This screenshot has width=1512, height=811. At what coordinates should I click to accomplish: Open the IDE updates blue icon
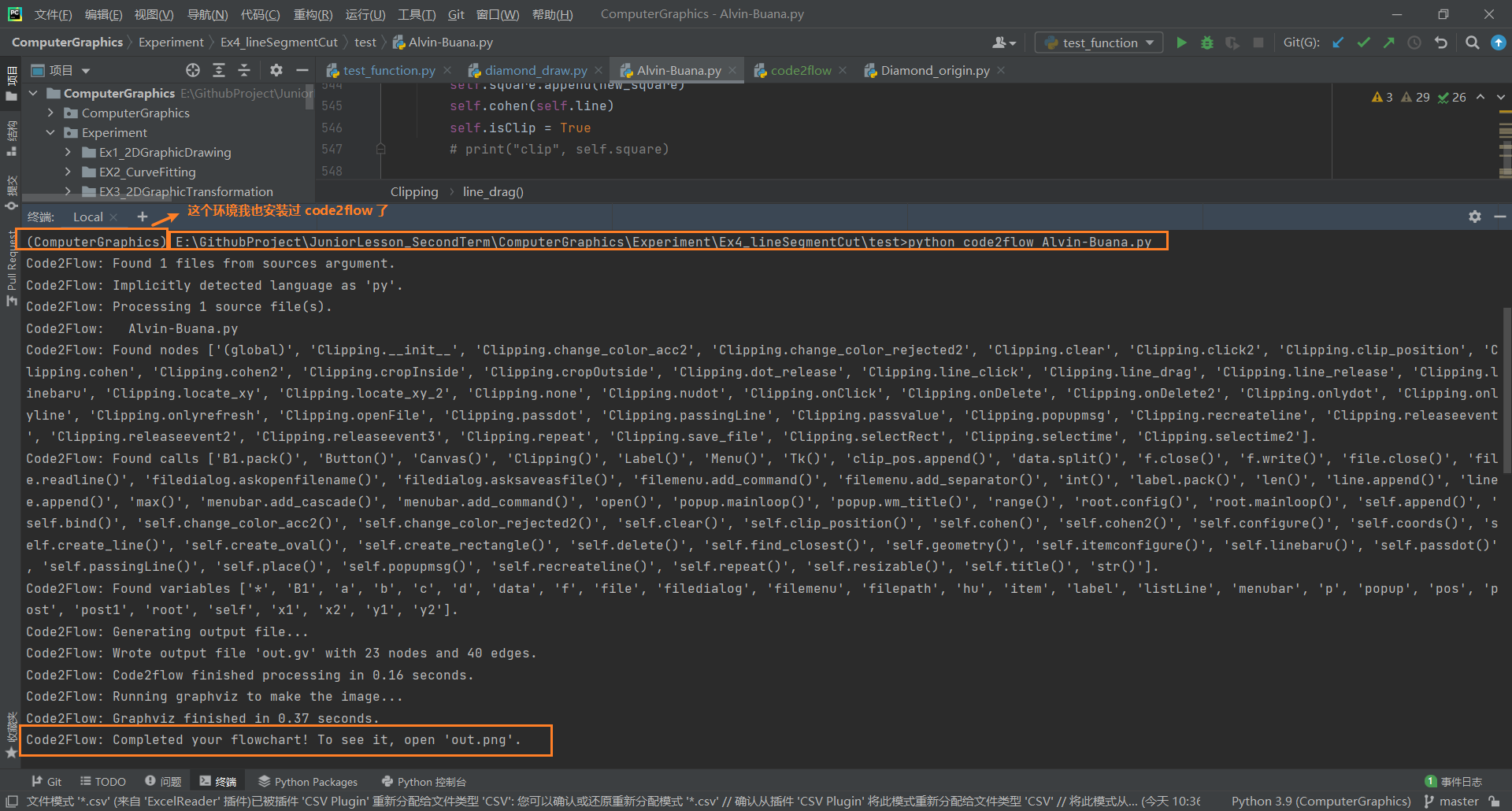(1498, 43)
